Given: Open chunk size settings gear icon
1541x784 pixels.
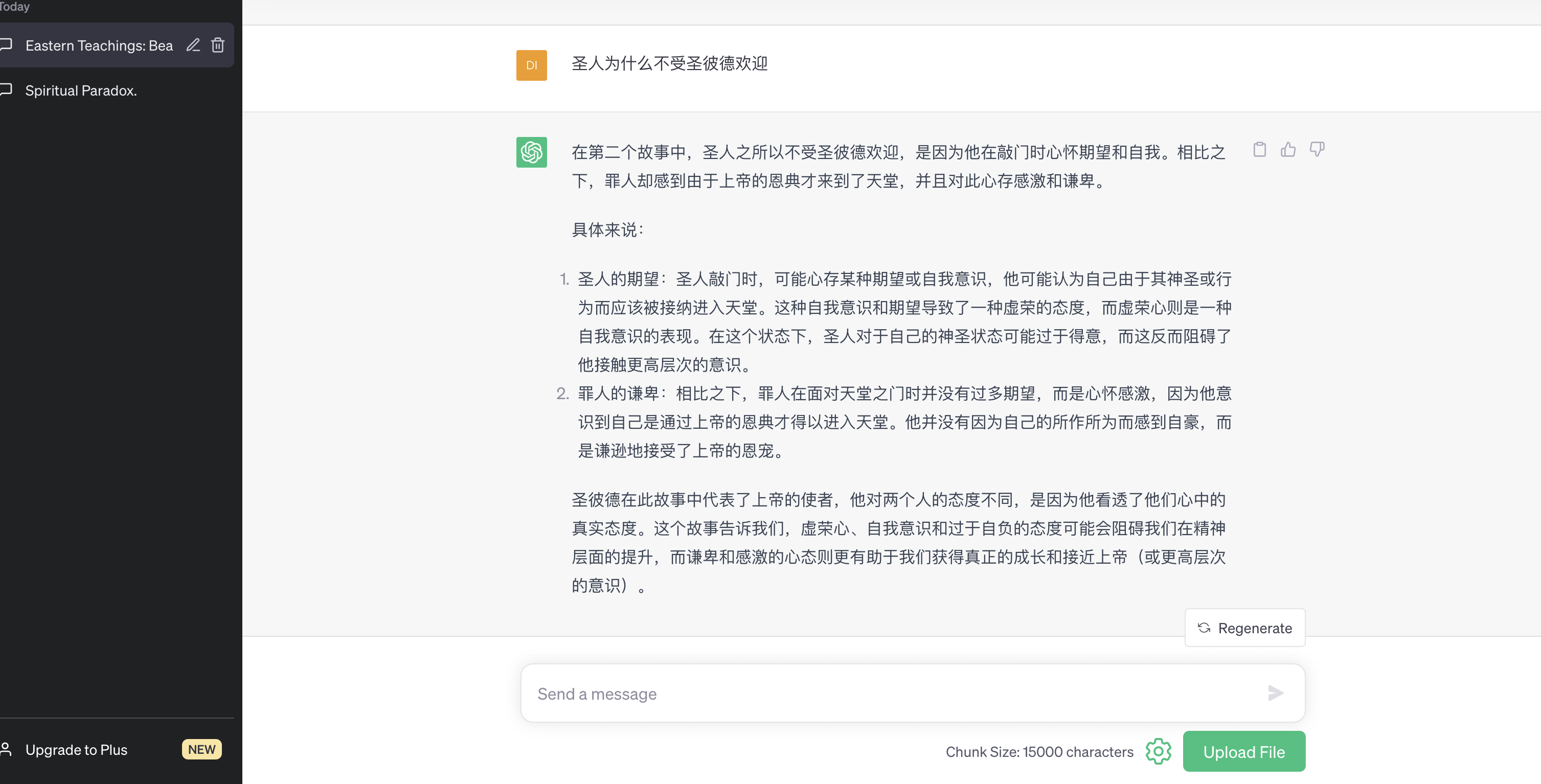Looking at the screenshot, I should click(1158, 752).
